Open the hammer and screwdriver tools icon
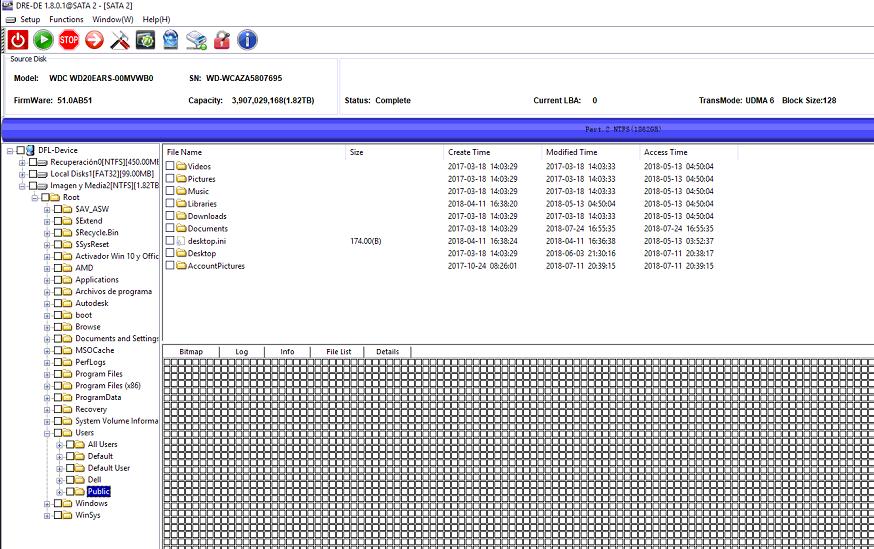Image resolution: width=874 pixels, height=549 pixels. (x=120, y=40)
